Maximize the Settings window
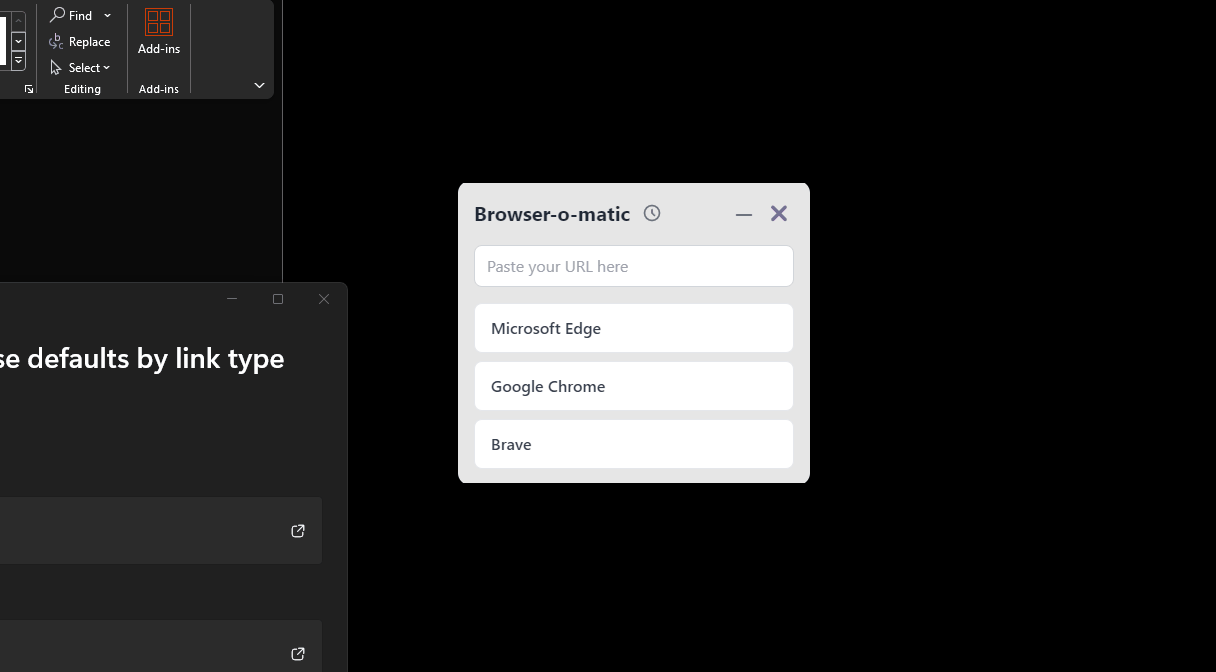The height and width of the screenshot is (672, 1216). pyautogui.click(x=278, y=299)
